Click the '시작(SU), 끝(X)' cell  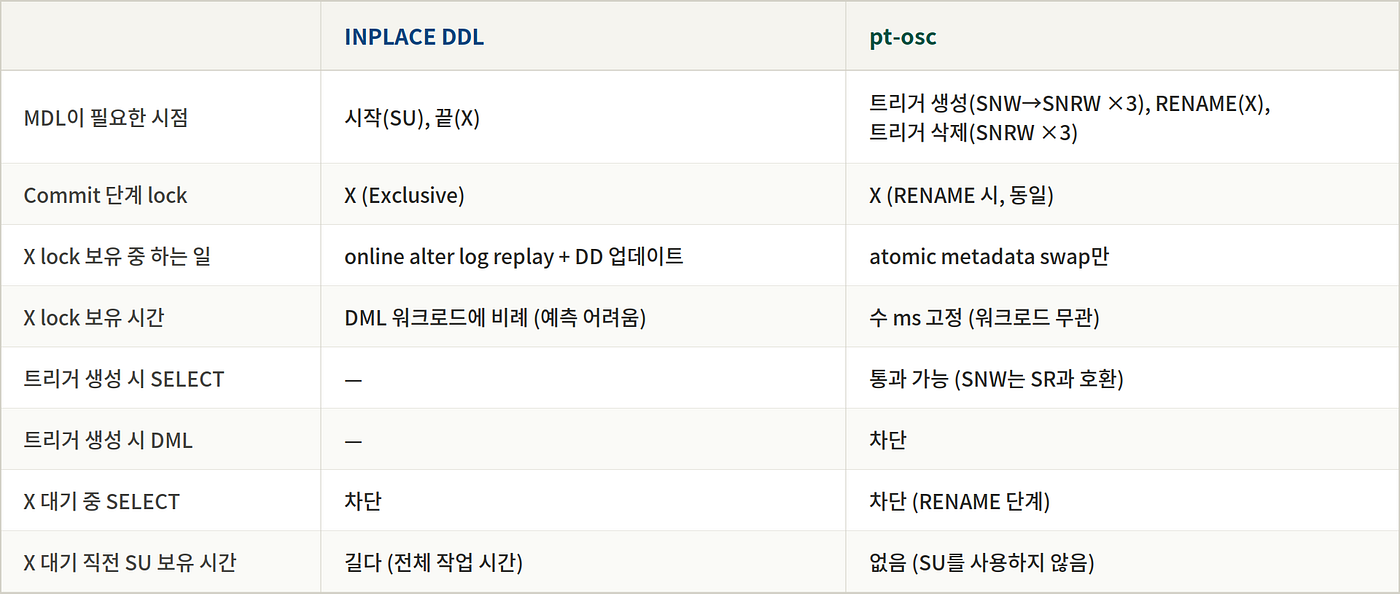(x=412, y=118)
